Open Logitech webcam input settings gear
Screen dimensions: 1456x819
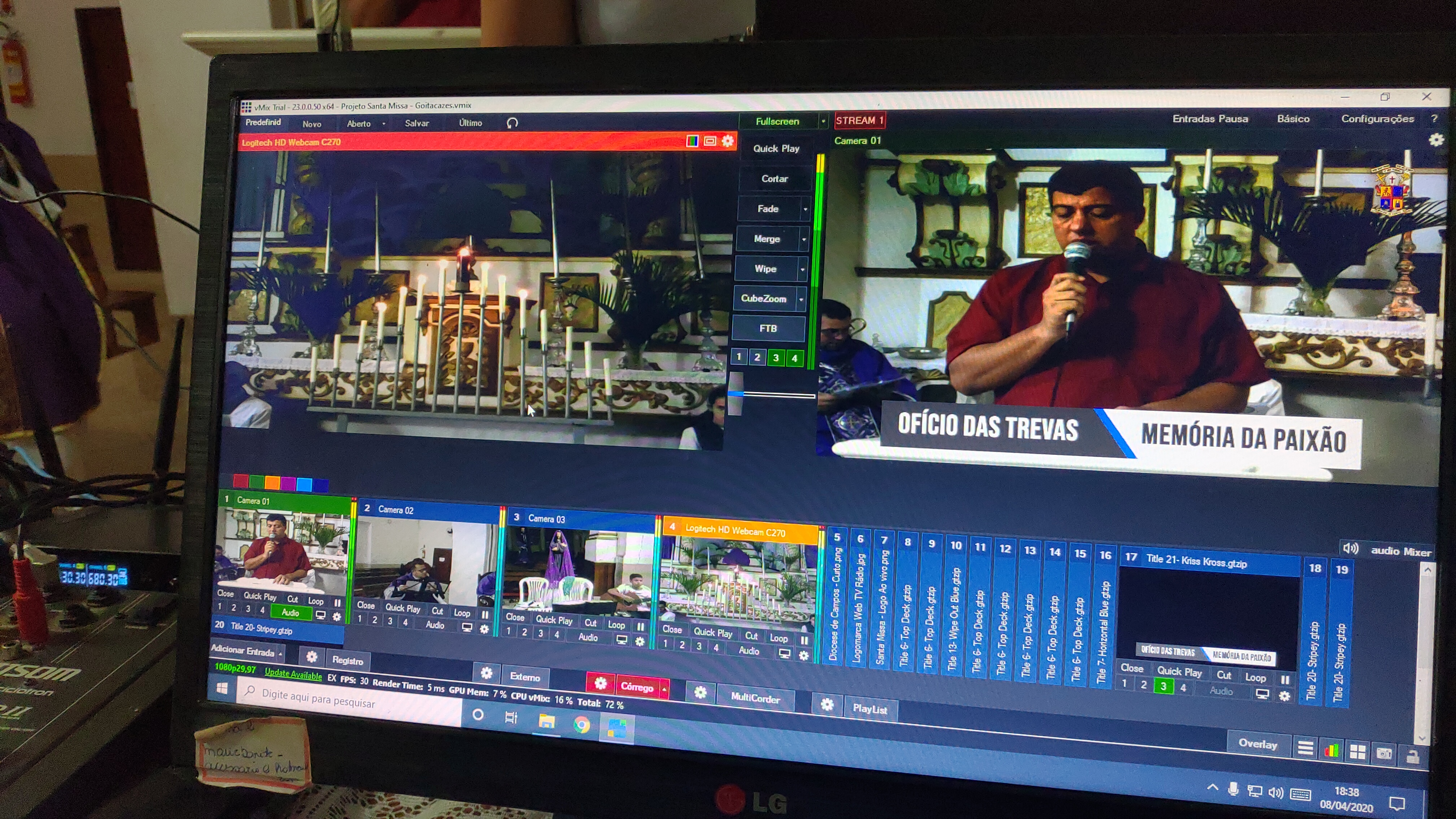coord(803,655)
